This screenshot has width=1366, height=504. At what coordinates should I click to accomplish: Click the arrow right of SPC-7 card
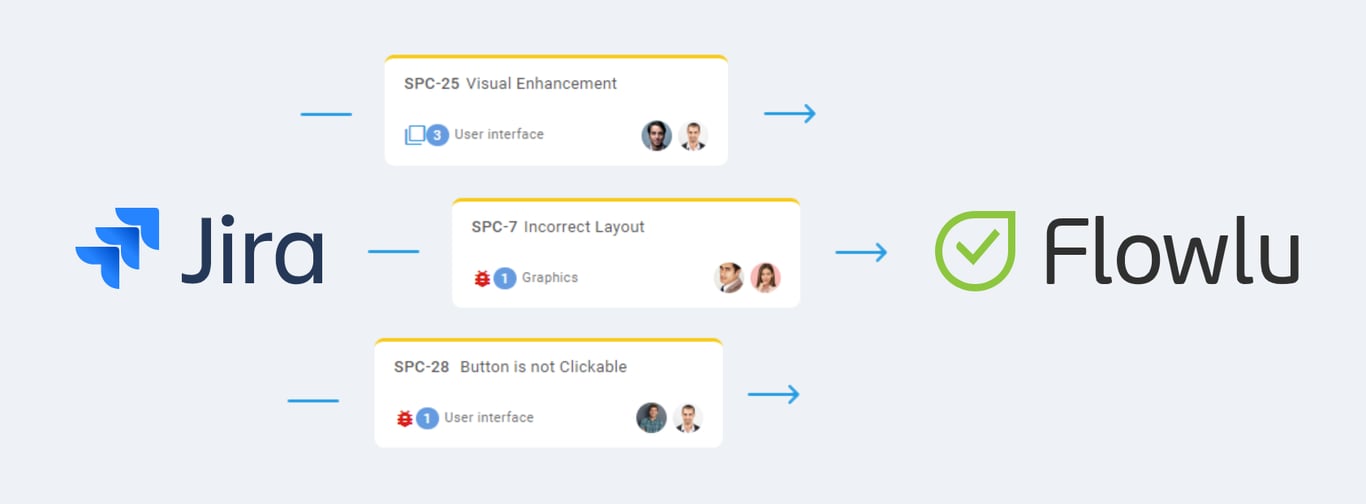tap(861, 252)
